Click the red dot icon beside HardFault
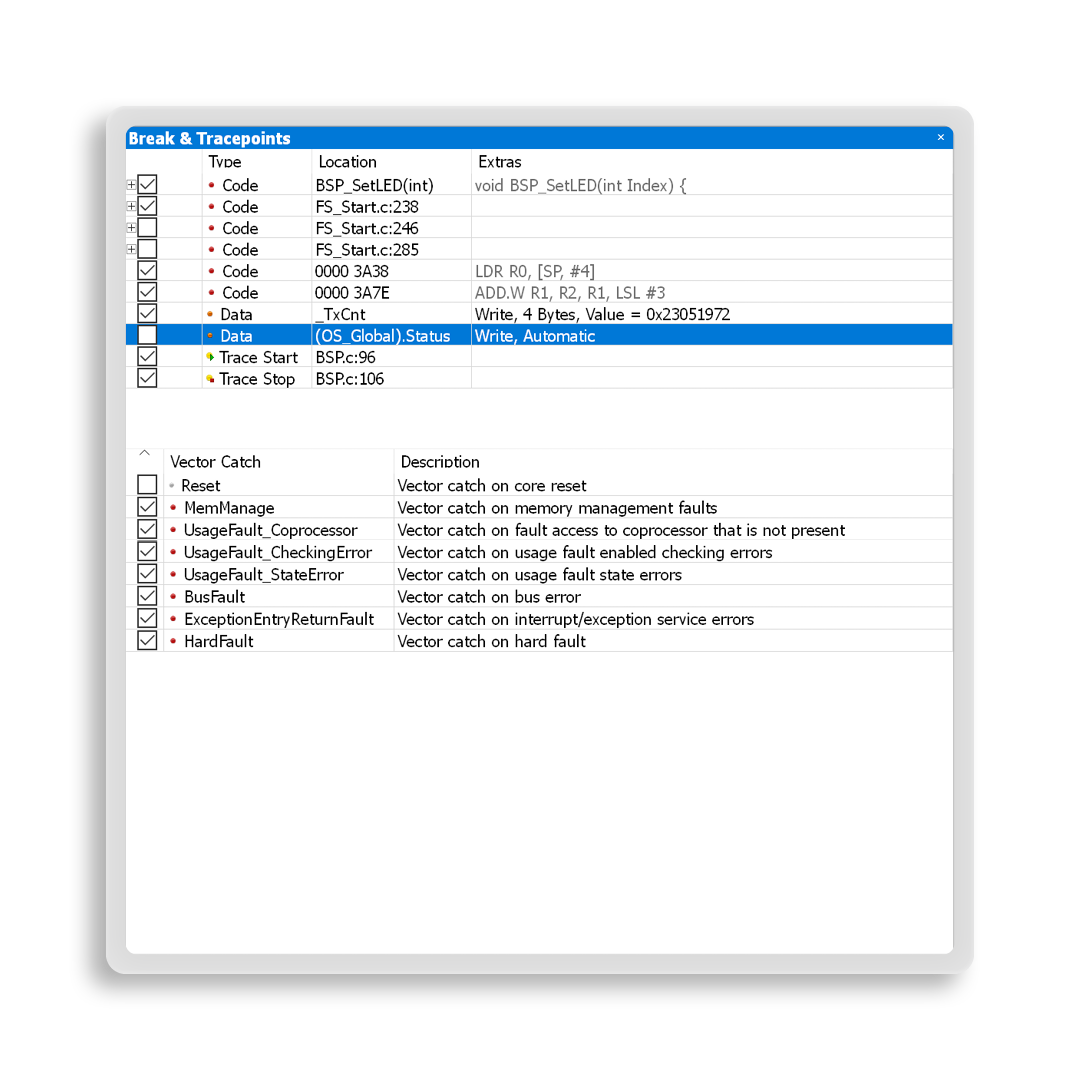This screenshot has width=1080, height=1080. coord(173,641)
